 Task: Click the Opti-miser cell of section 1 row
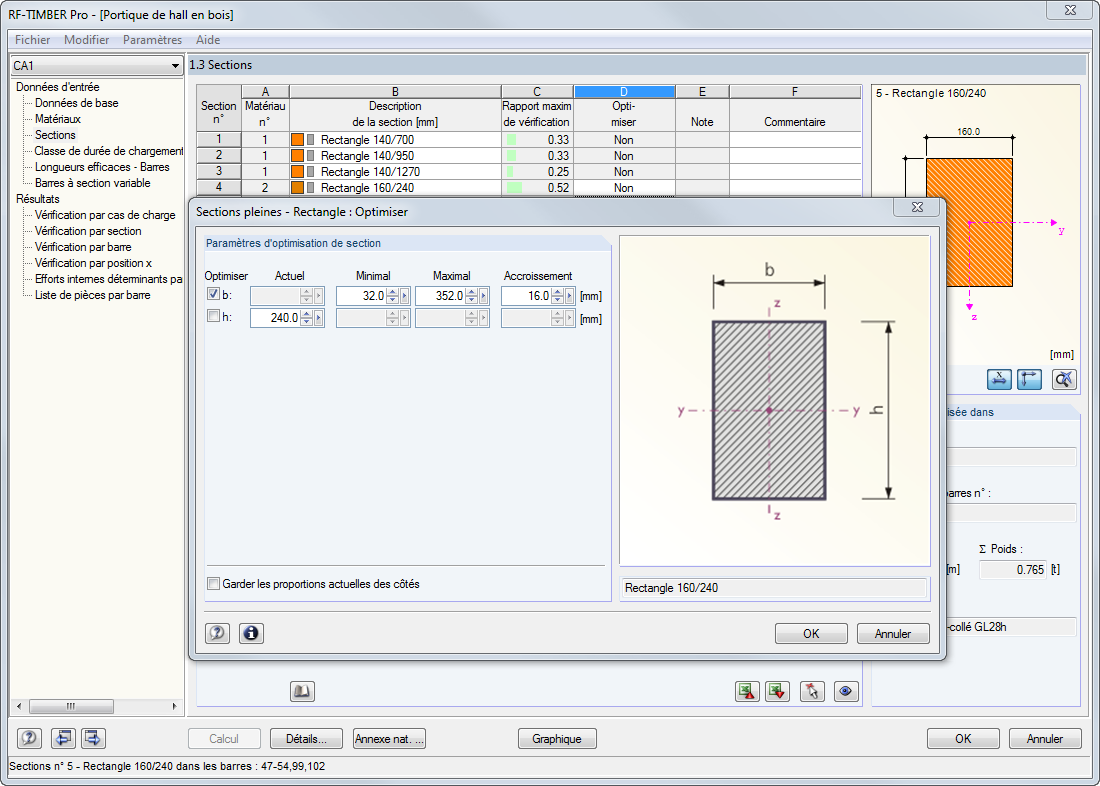(624, 140)
